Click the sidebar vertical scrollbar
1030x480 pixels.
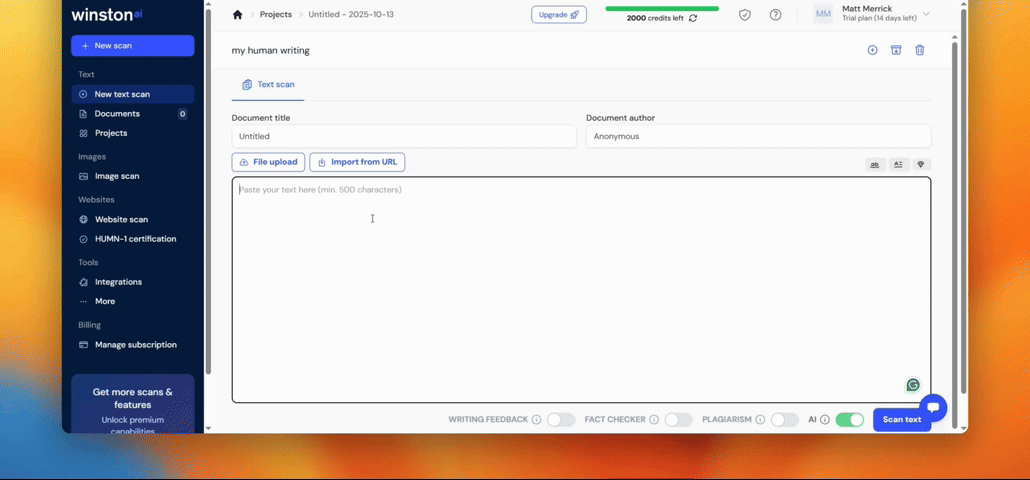[x=208, y=190]
